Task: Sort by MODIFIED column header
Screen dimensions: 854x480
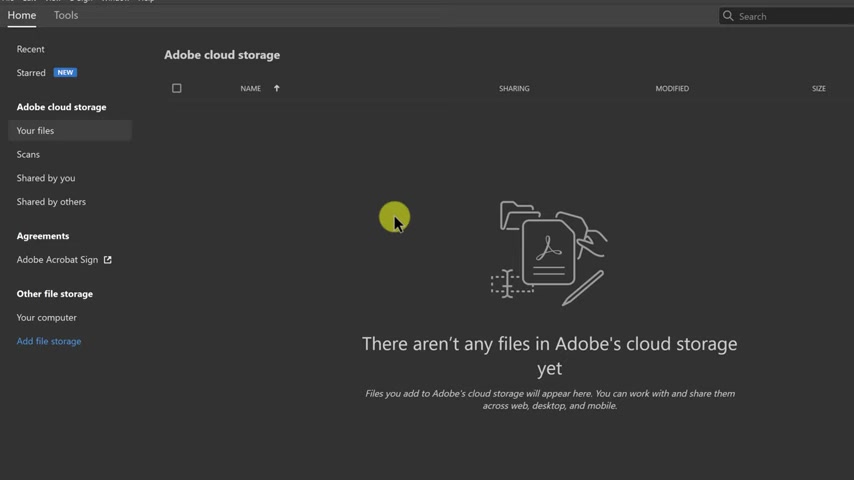Action: [672, 88]
